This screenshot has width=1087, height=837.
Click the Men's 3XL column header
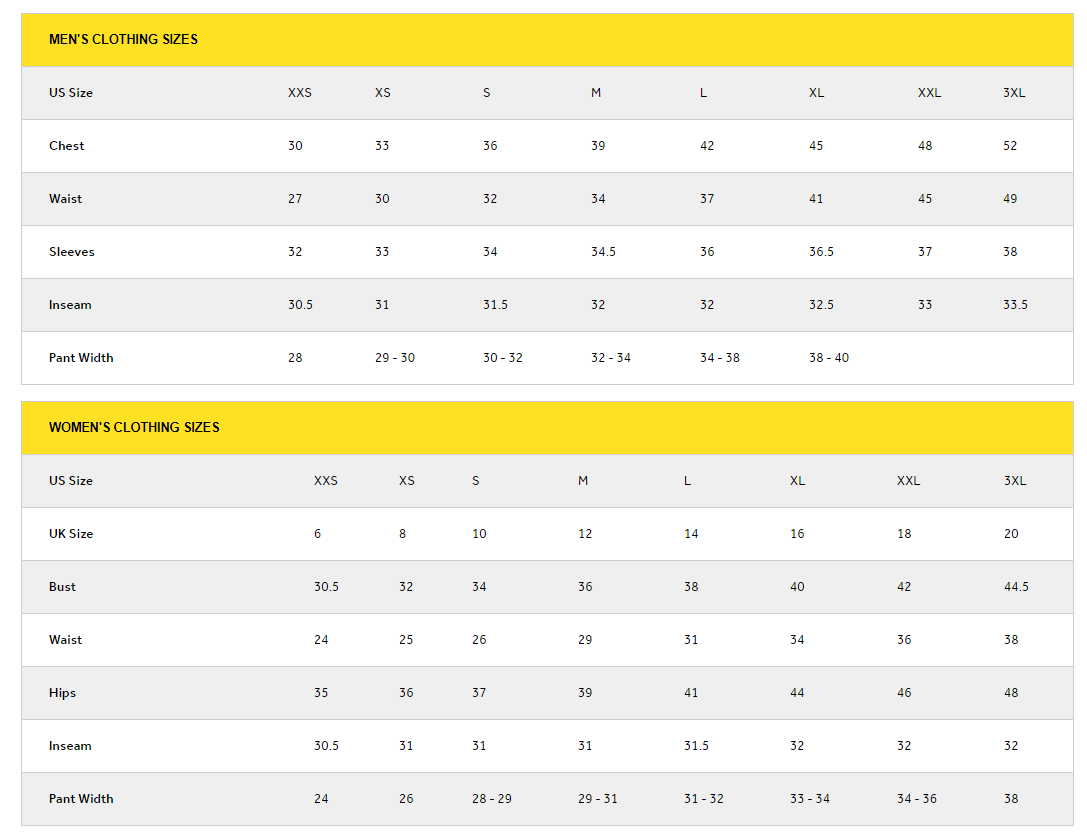tap(1014, 93)
